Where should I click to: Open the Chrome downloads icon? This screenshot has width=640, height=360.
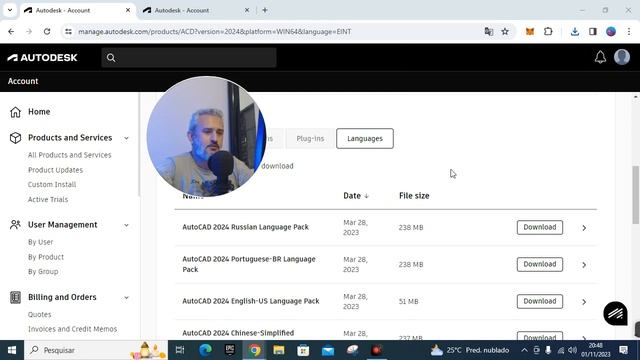coord(575,31)
